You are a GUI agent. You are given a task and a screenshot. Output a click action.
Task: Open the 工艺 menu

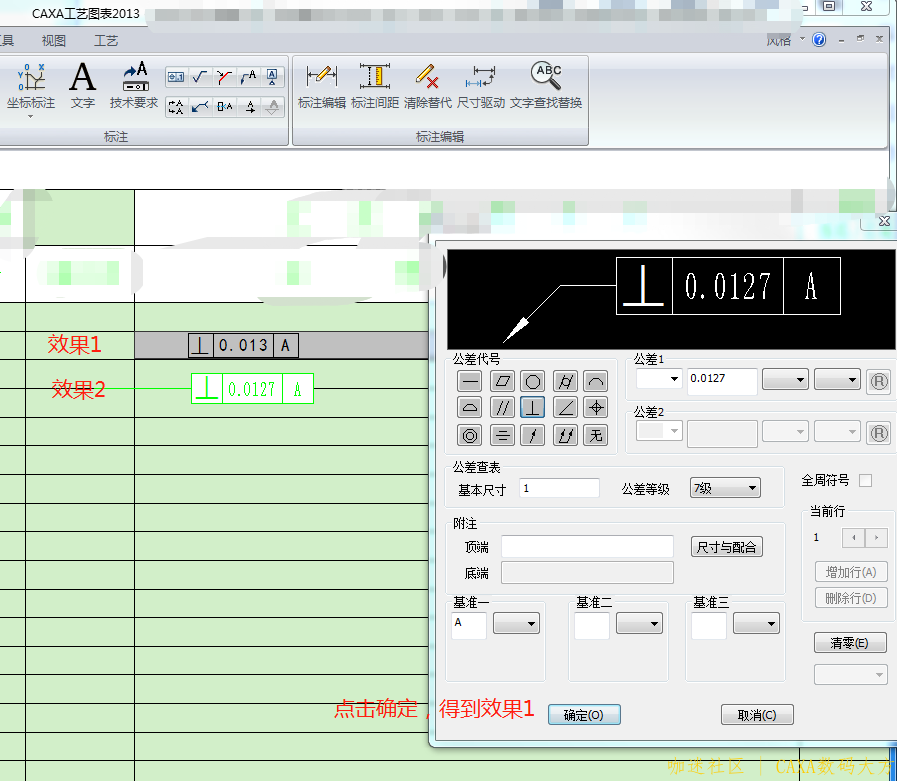click(x=105, y=40)
